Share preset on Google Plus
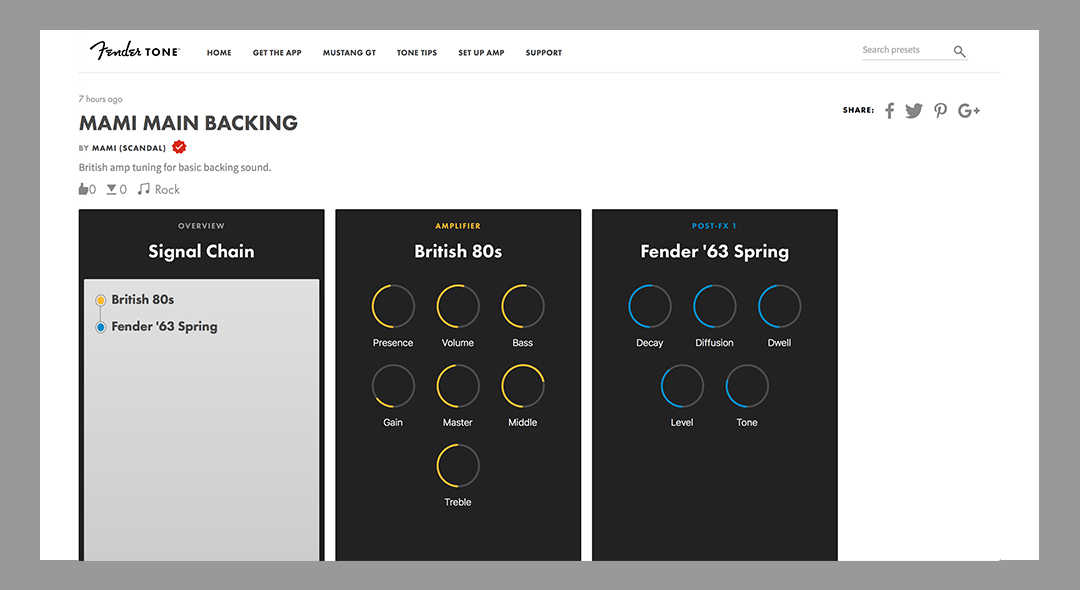 click(x=968, y=110)
